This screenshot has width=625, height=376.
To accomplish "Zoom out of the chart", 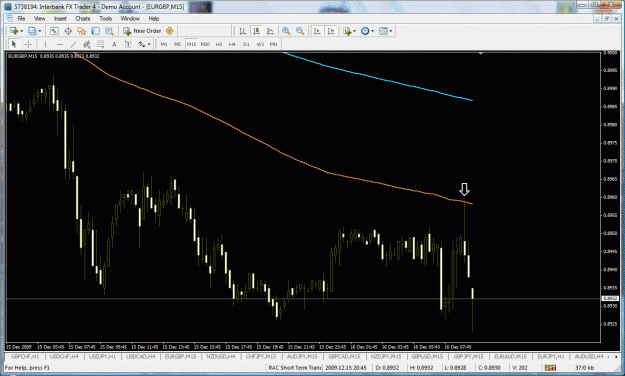I will coord(300,31).
